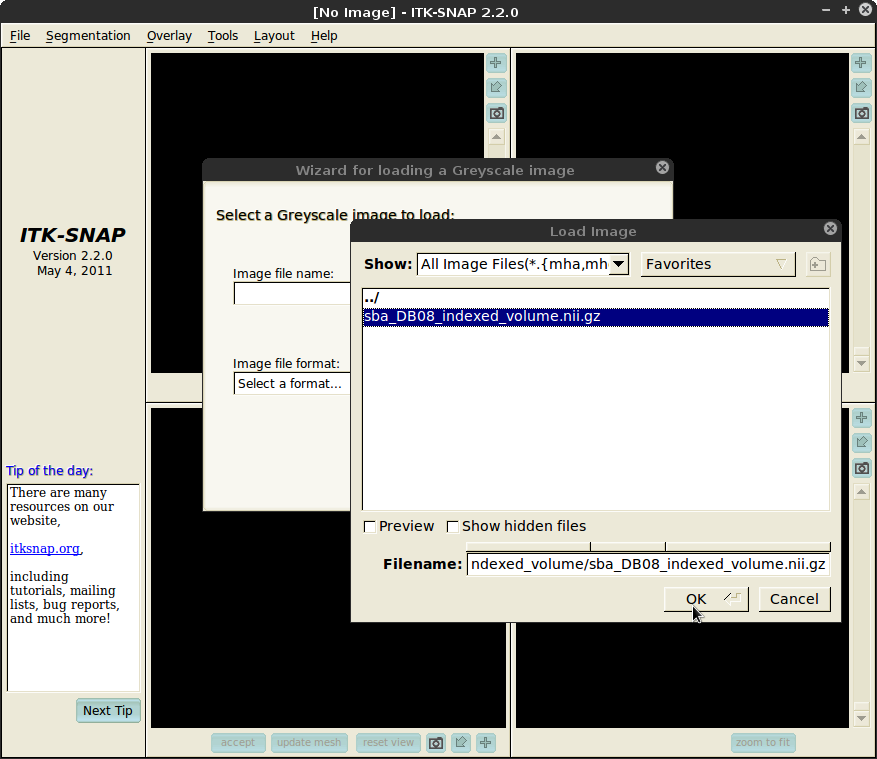Click the slice scrollbar up arrow in top-right view

pyautogui.click(x=861, y=137)
